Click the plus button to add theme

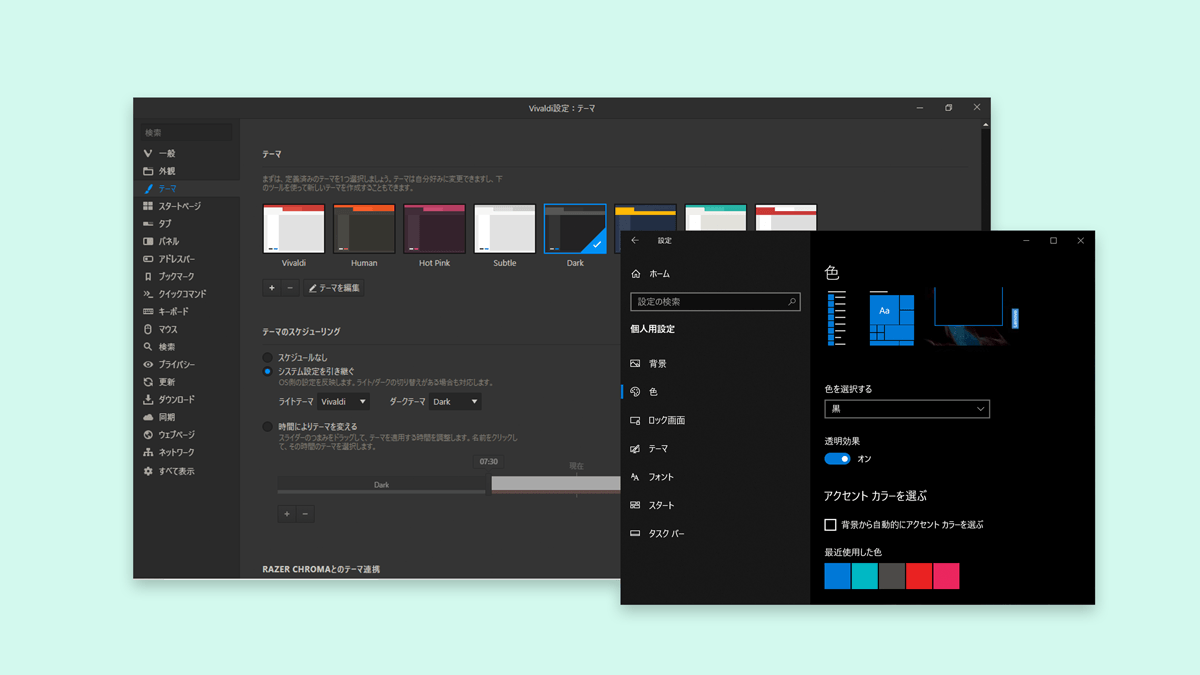272,288
